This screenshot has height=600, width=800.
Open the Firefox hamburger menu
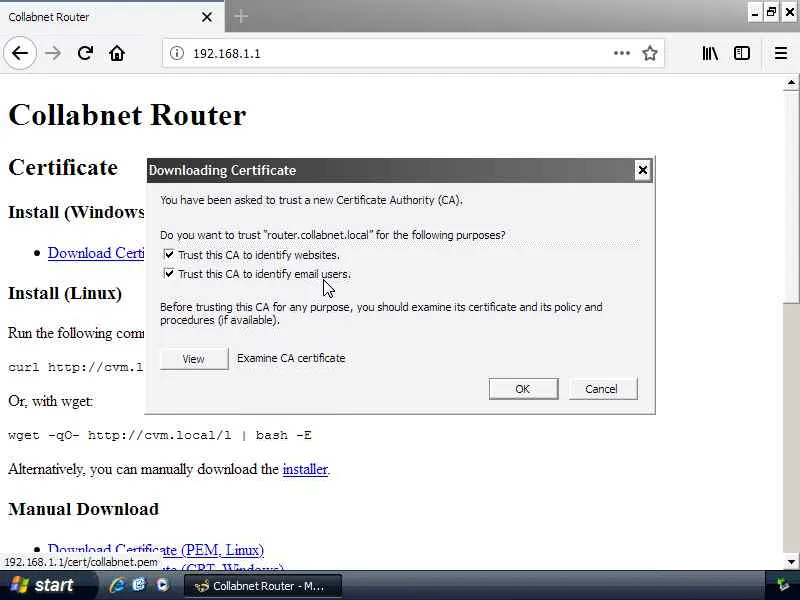[x=781, y=53]
